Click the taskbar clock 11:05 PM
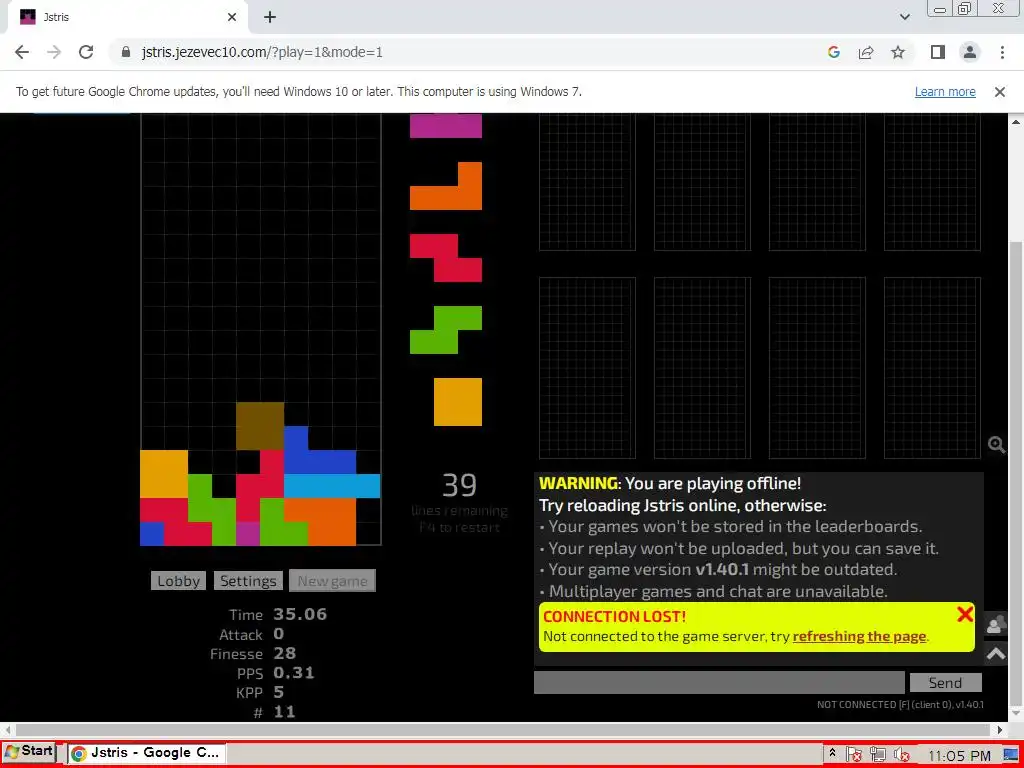 point(959,756)
